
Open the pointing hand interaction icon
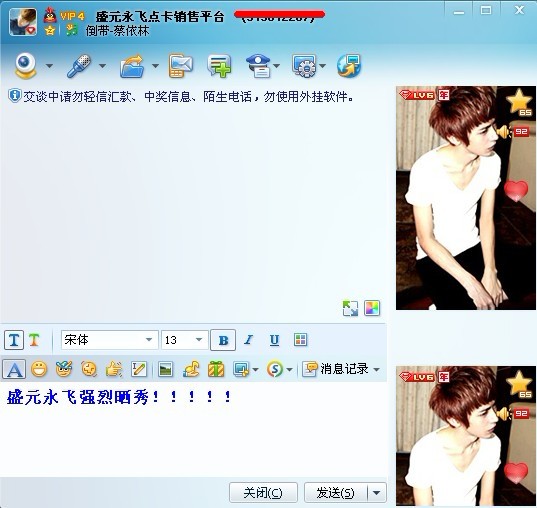point(114,369)
